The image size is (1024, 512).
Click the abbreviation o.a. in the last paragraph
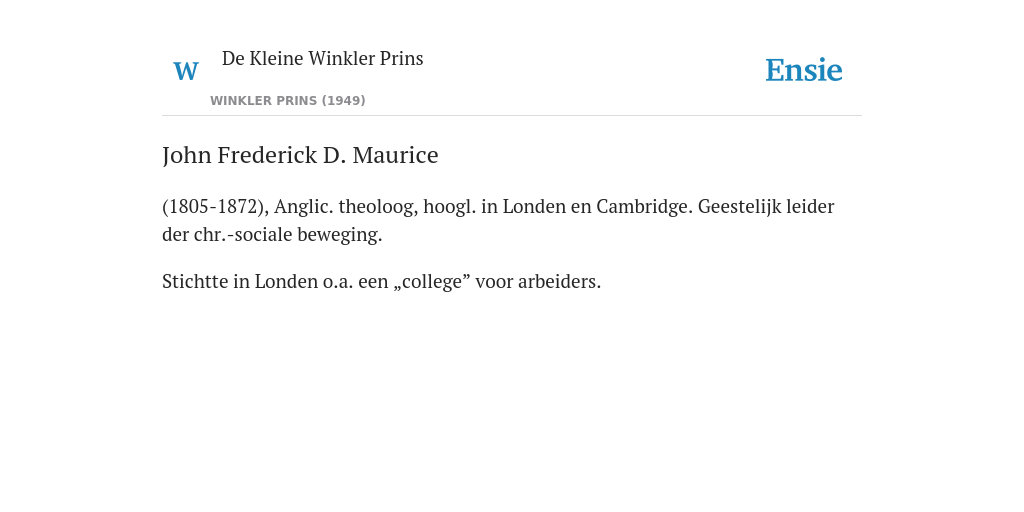coord(338,282)
